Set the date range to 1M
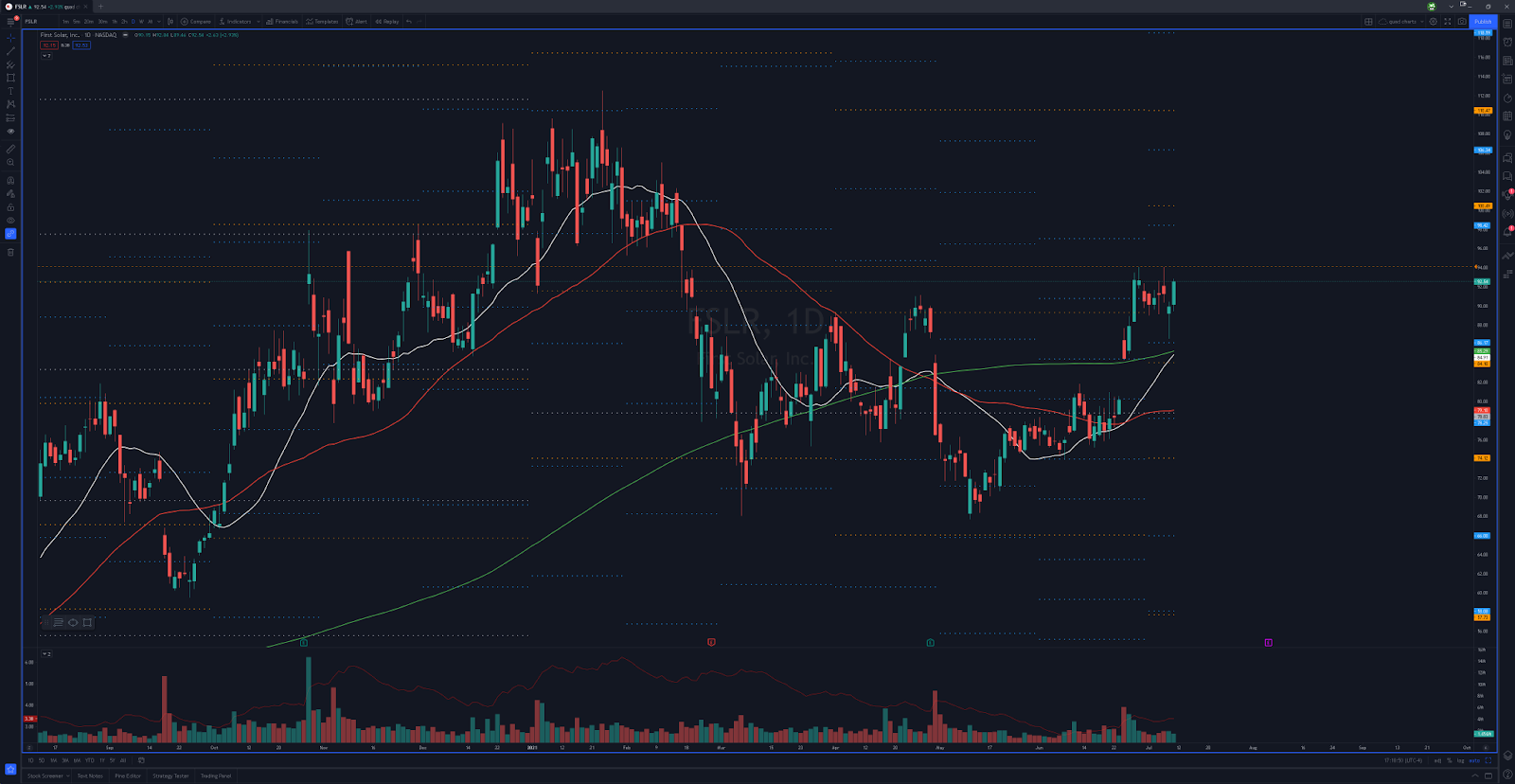 point(54,760)
